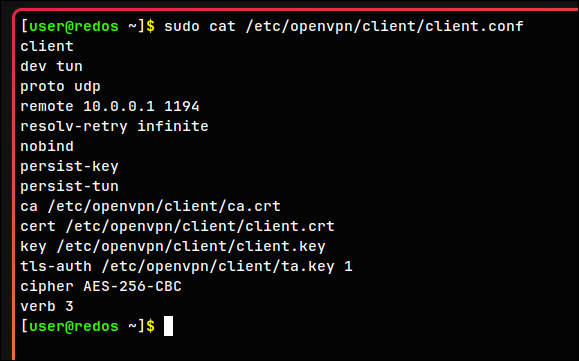Click the client.key file path
Viewport: 579px width, 361px height.
pos(191,247)
